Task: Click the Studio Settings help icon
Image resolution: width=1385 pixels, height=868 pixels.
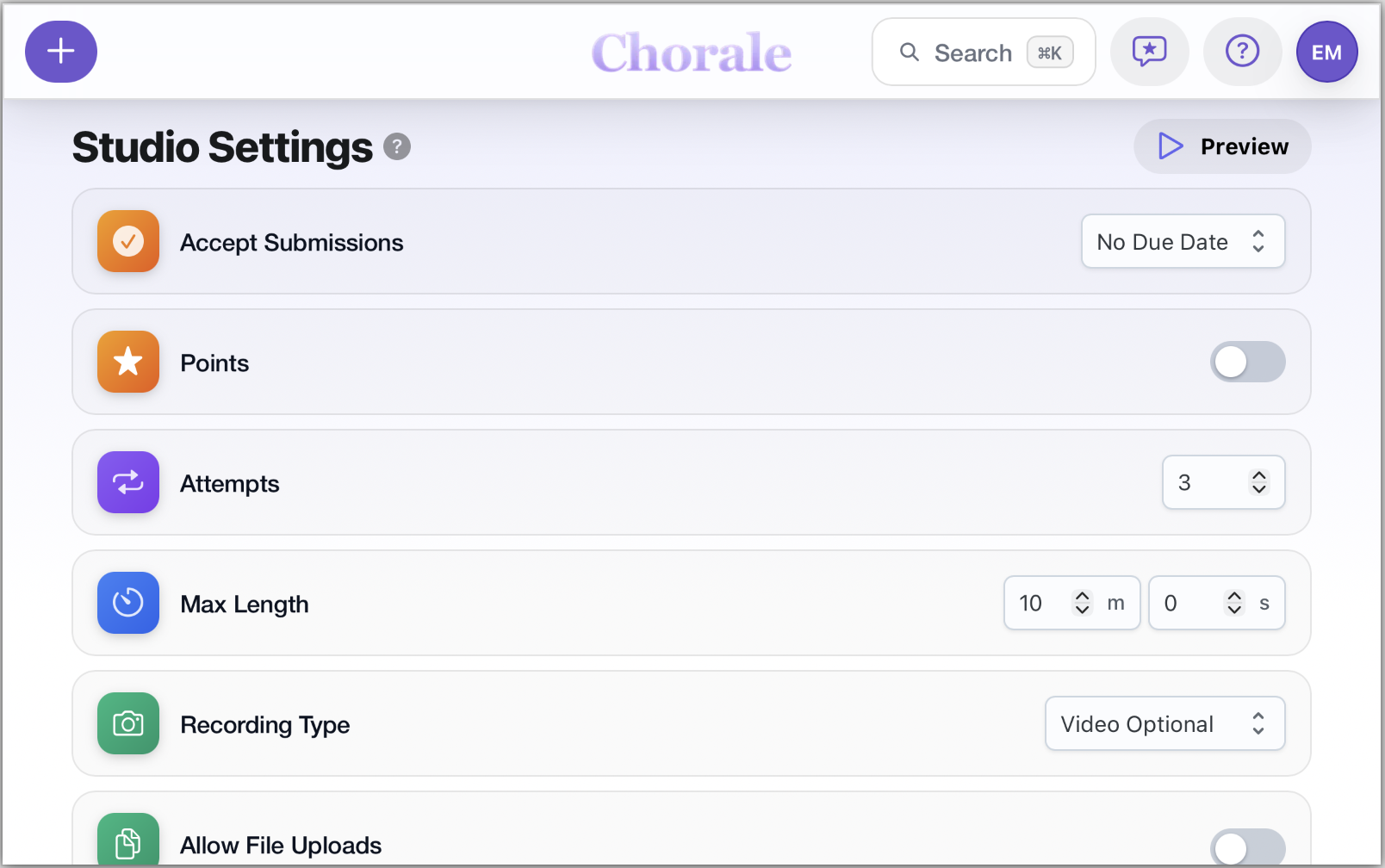Action: (x=397, y=147)
